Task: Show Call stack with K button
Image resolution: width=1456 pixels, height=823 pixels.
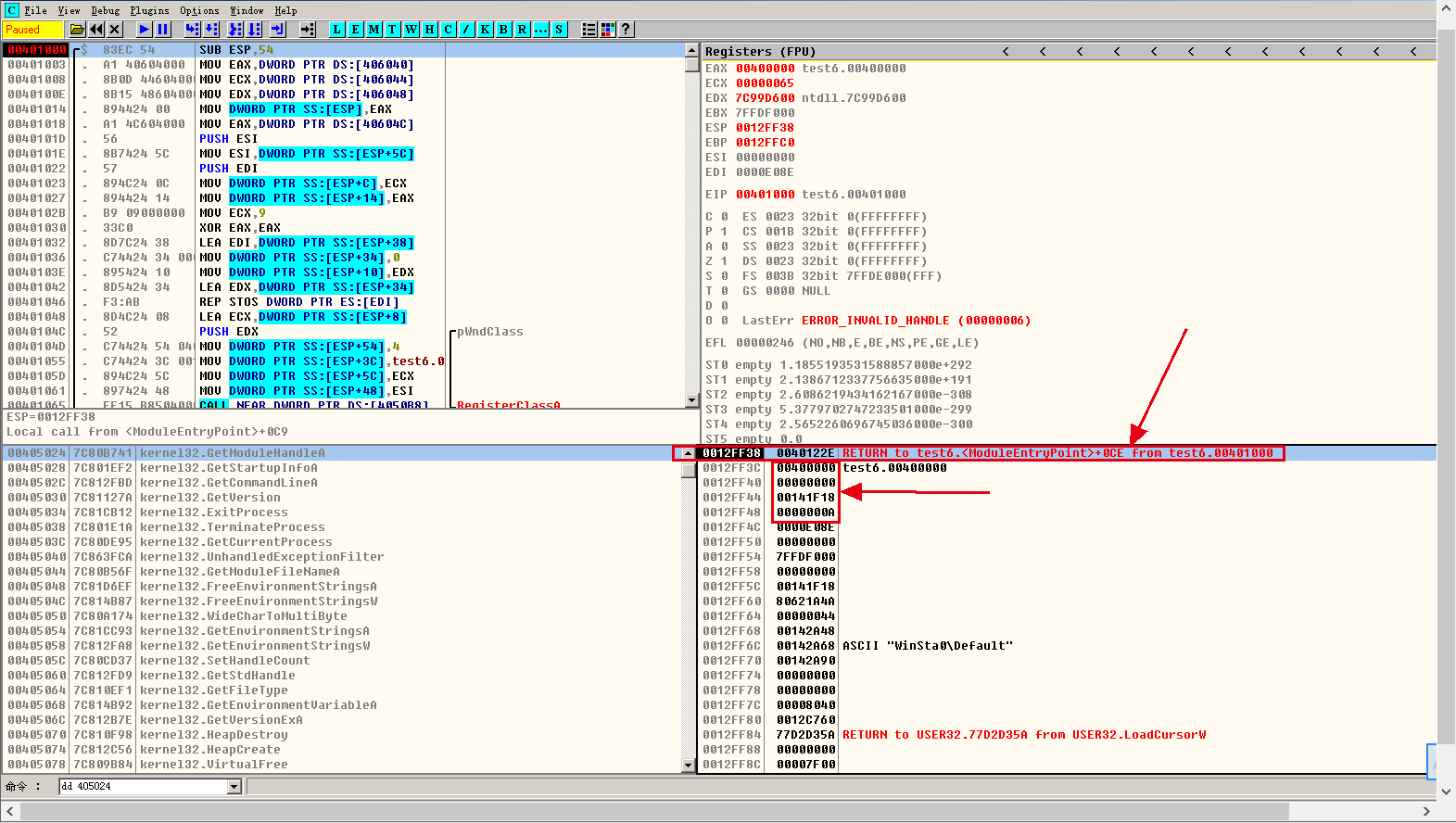Action: pyautogui.click(x=486, y=30)
